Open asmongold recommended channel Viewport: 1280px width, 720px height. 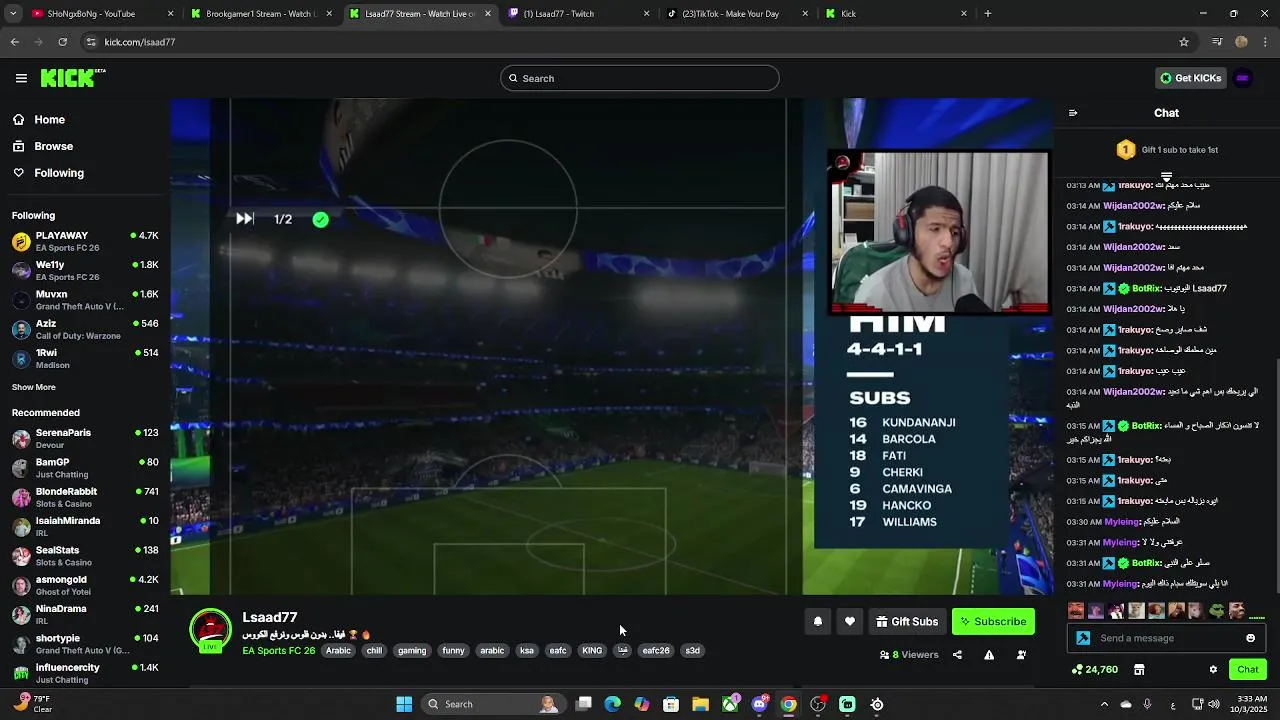(85, 585)
